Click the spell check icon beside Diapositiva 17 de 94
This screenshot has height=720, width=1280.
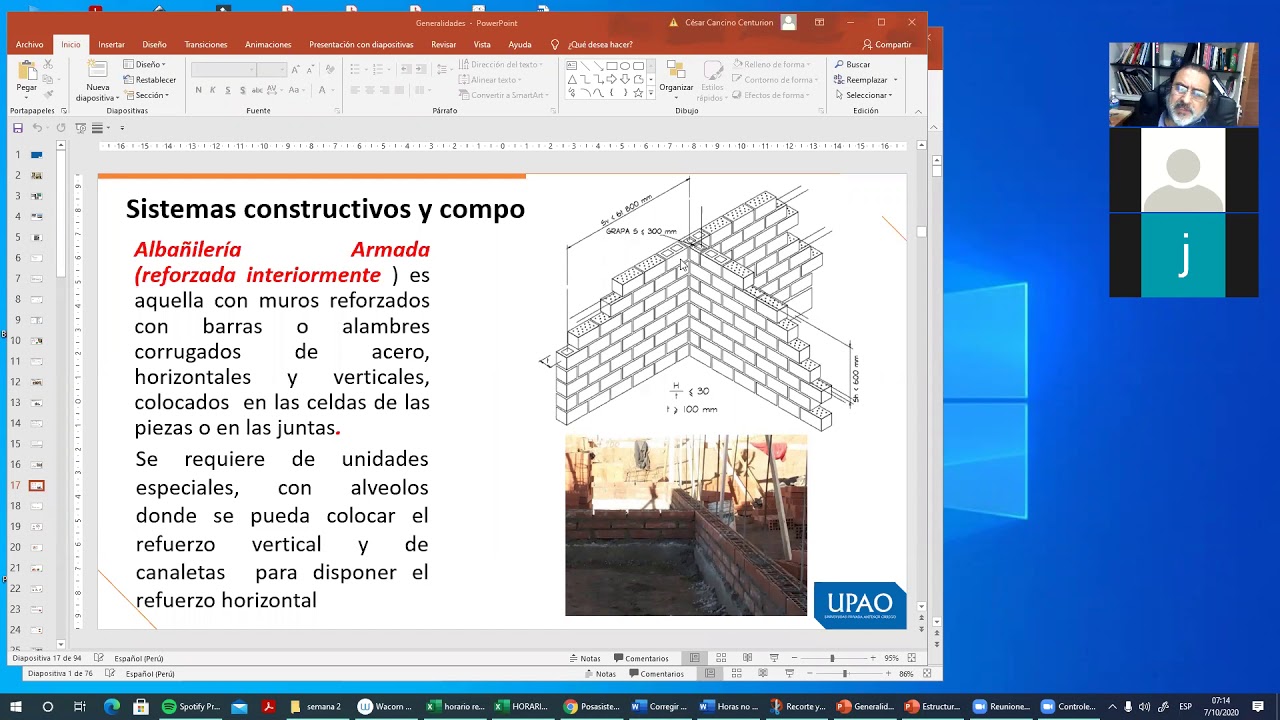(x=98, y=658)
